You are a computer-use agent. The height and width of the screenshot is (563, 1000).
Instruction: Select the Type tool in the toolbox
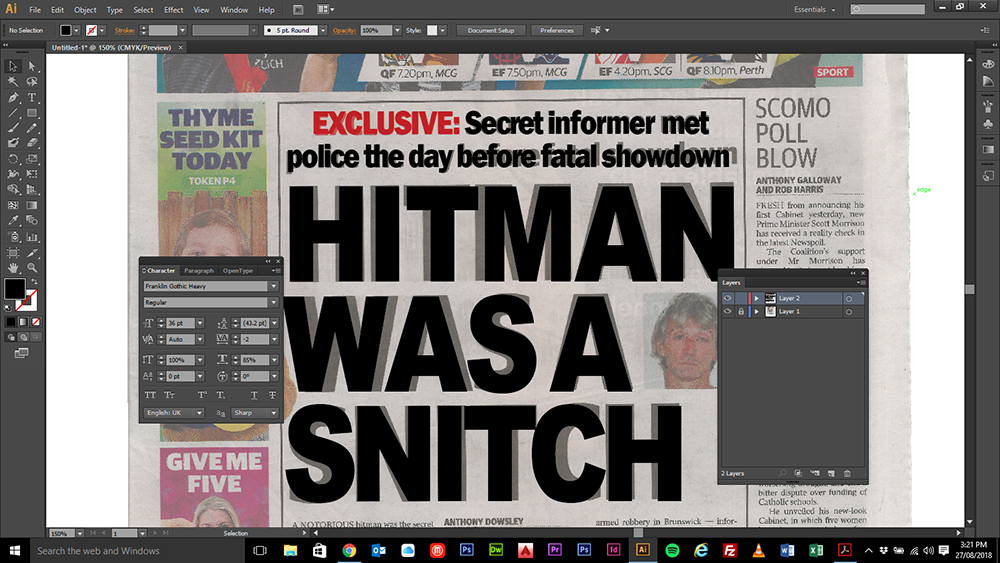tap(32, 98)
